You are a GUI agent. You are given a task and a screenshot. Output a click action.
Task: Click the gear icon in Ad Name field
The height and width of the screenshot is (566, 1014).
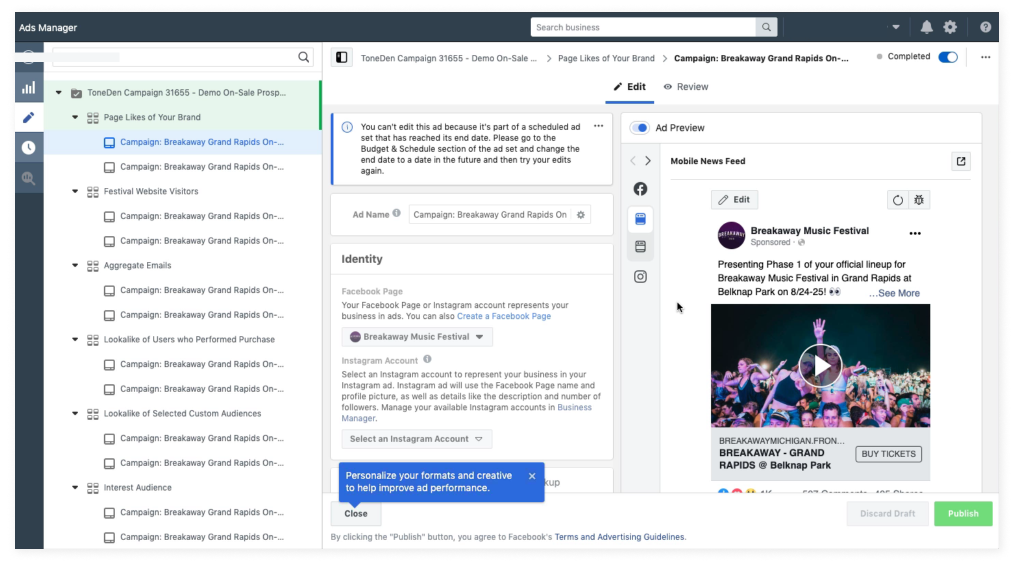581,215
